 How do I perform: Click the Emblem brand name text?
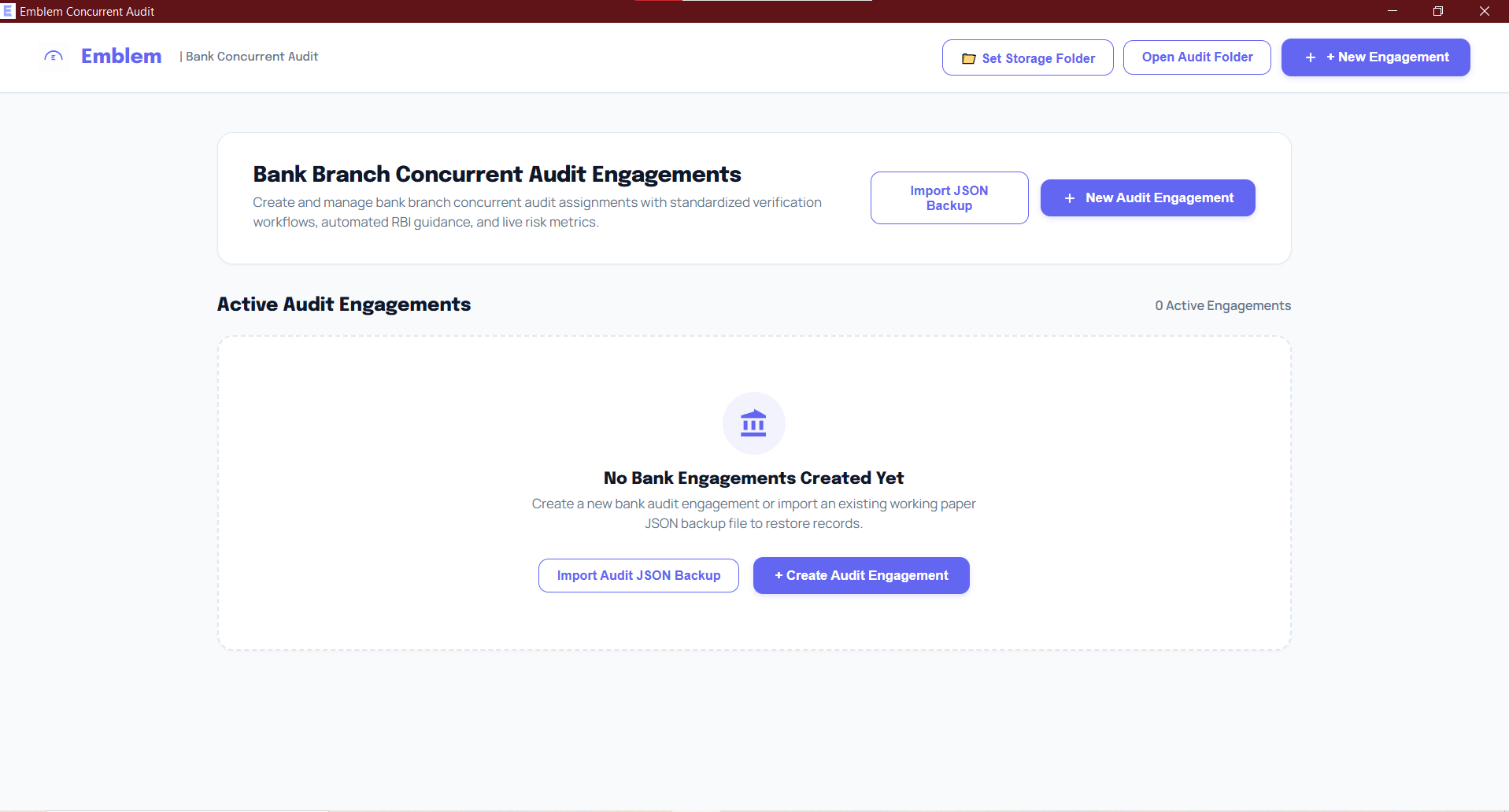(121, 56)
